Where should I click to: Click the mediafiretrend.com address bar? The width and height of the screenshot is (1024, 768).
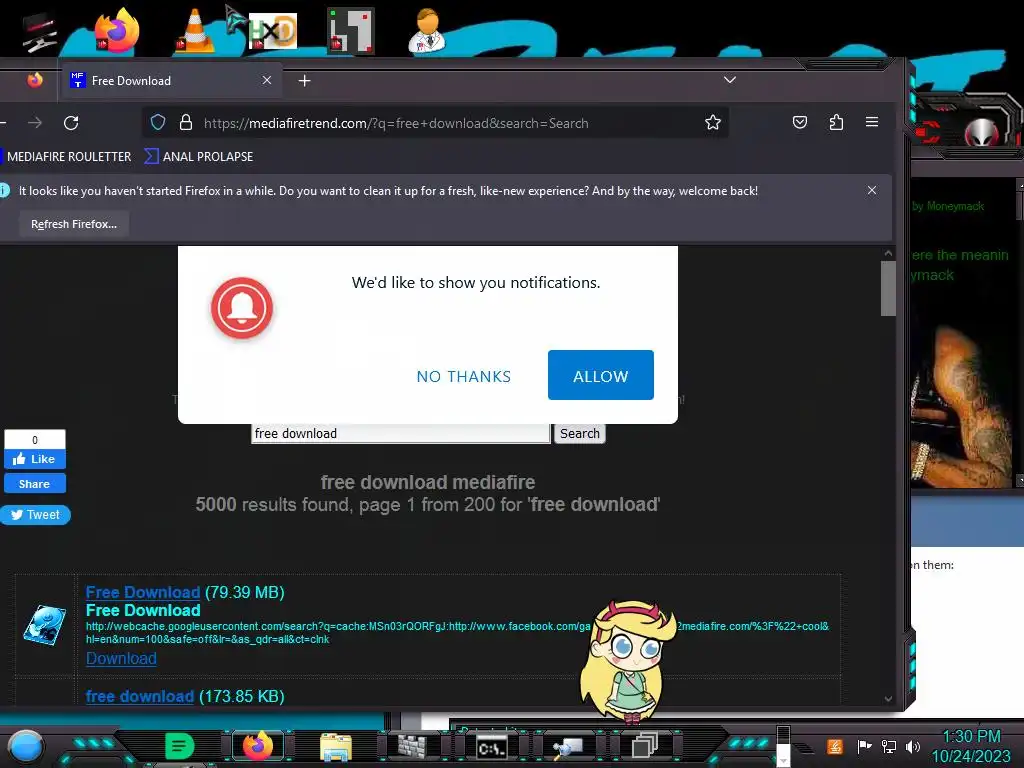click(x=435, y=123)
